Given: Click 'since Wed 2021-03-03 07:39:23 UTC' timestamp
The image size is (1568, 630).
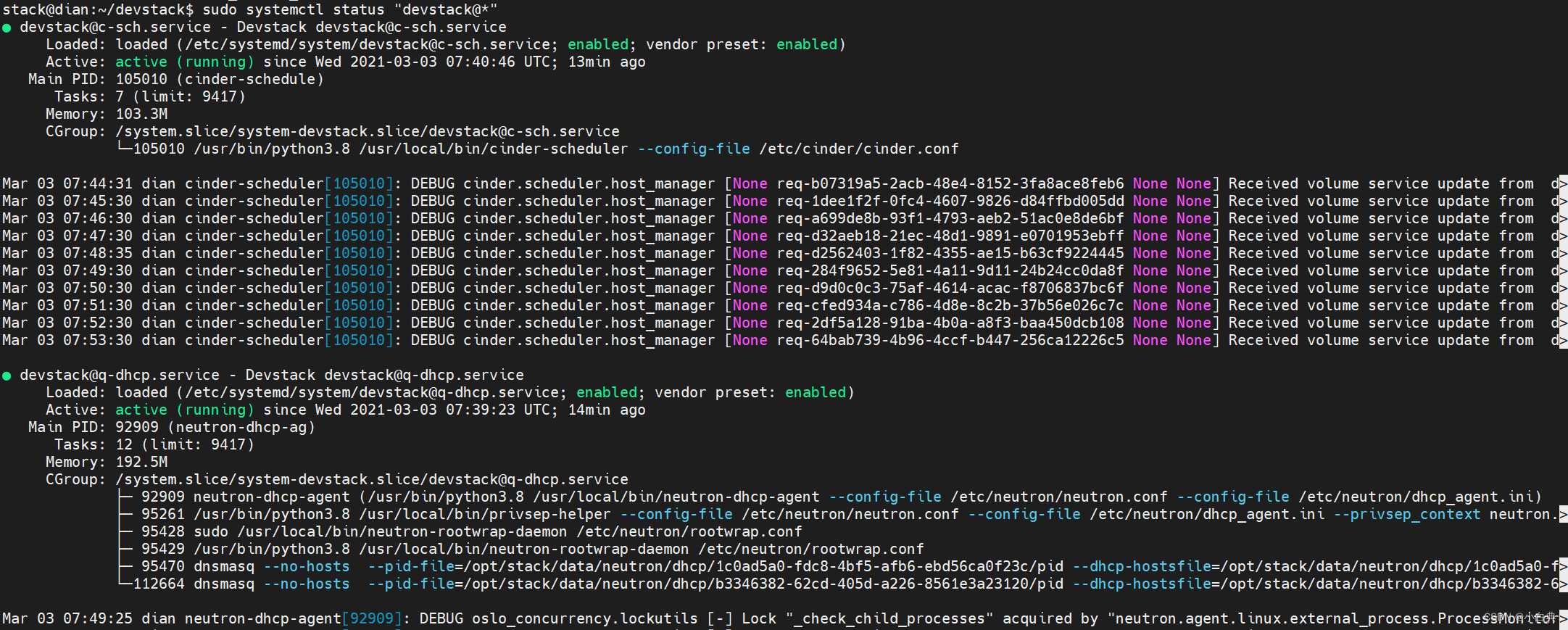Looking at the screenshot, I should point(407,410).
